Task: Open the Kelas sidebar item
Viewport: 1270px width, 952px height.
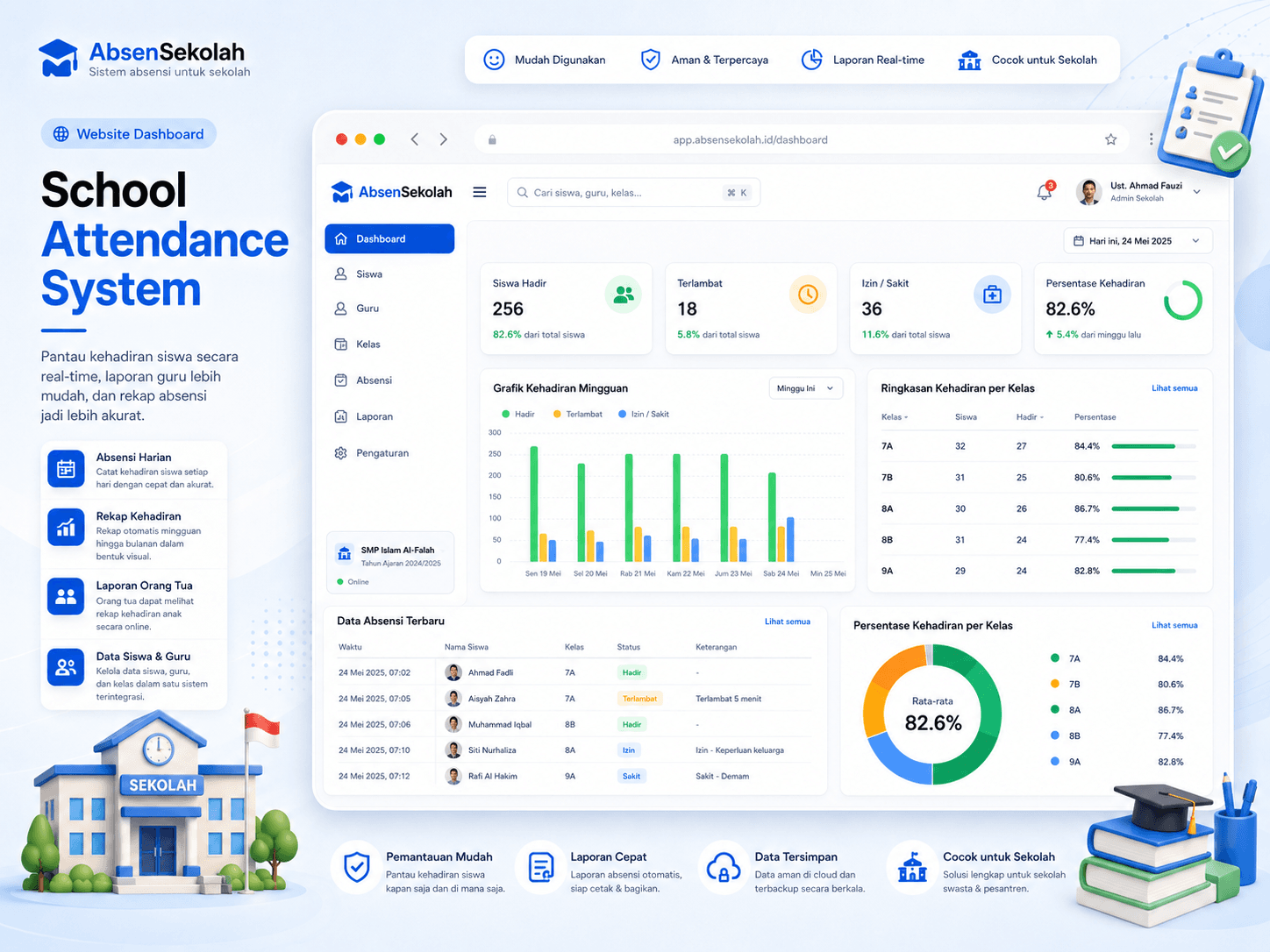Action: 389,345
